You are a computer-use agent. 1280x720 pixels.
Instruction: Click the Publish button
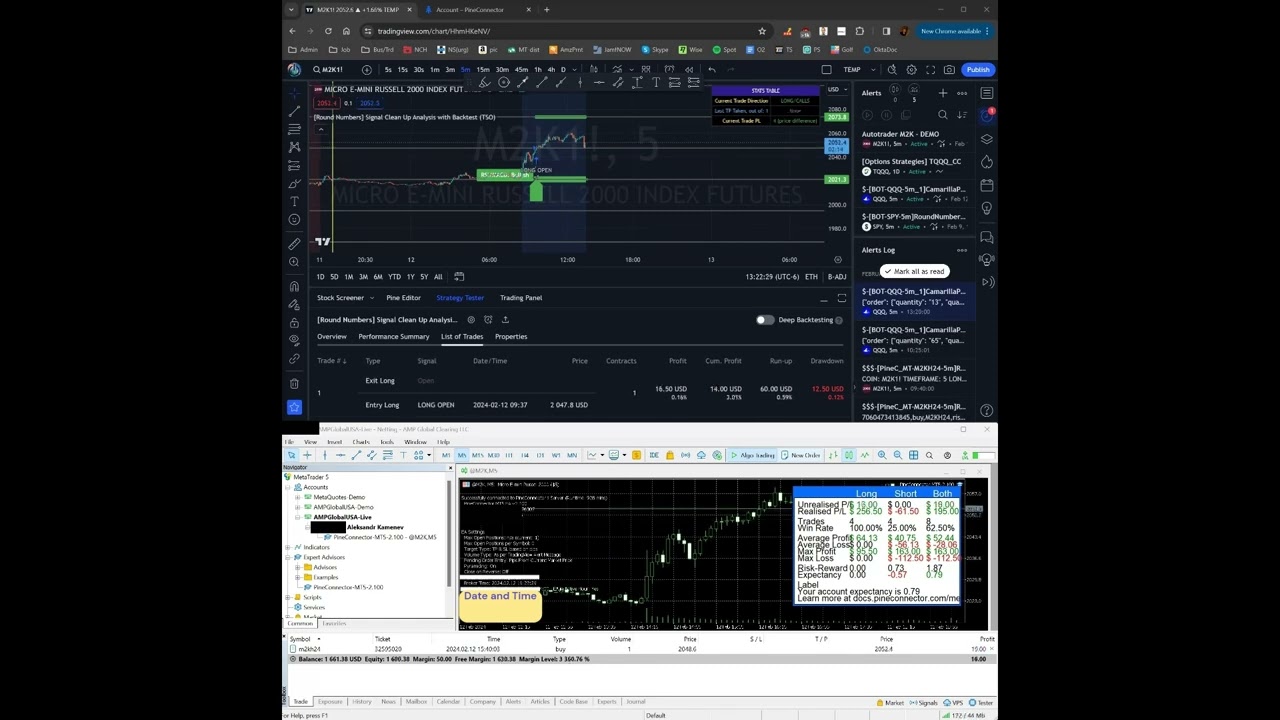click(x=978, y=70)
